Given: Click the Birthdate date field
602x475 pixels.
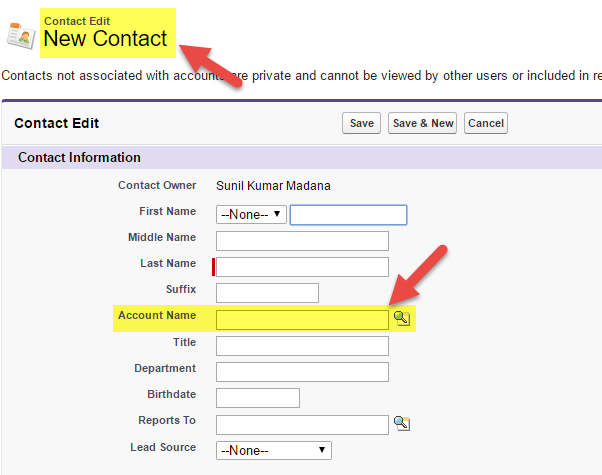Looking at the screenshot, I should click(x=258, y=398).
